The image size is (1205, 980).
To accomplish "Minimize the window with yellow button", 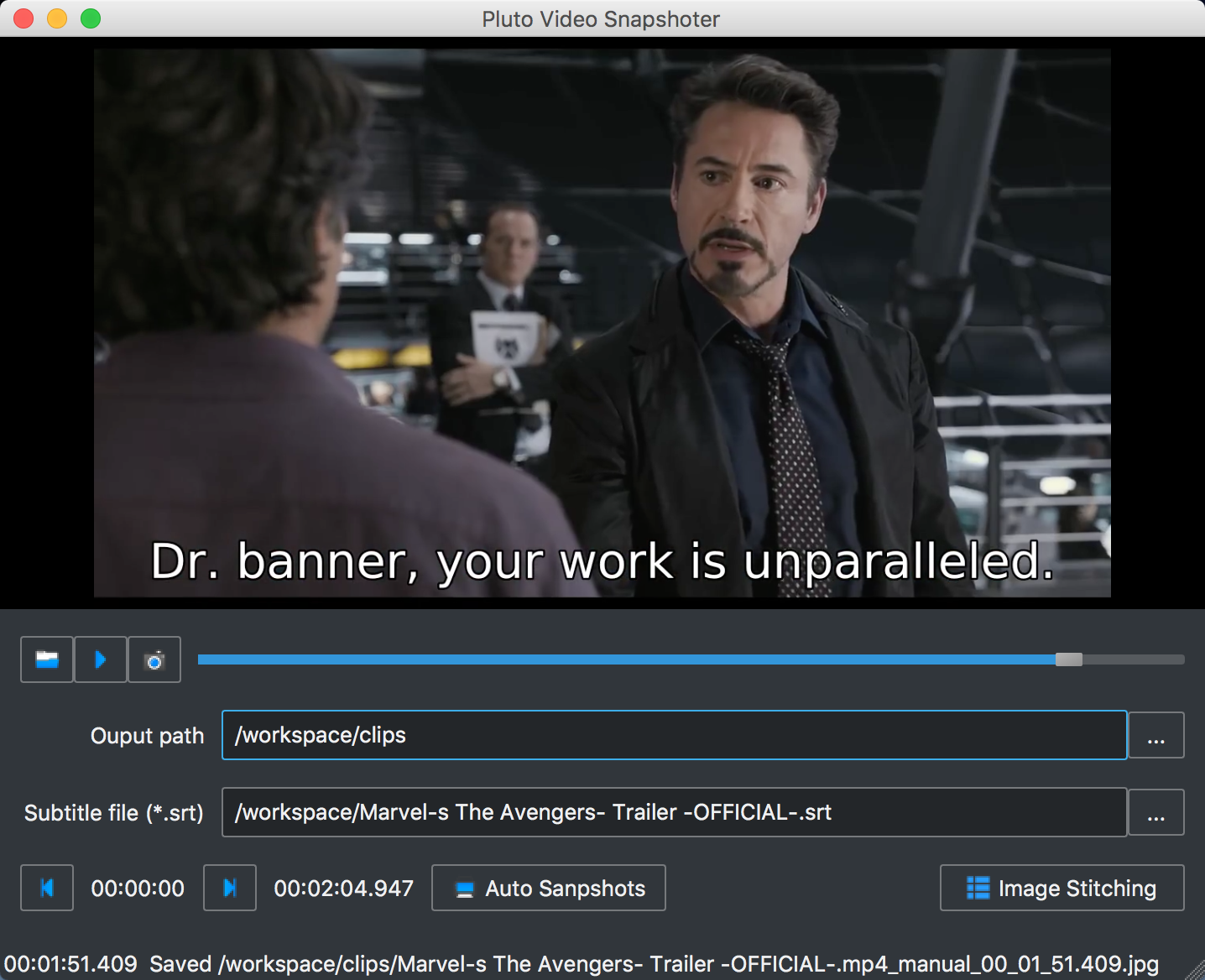I will click(57, 18).
